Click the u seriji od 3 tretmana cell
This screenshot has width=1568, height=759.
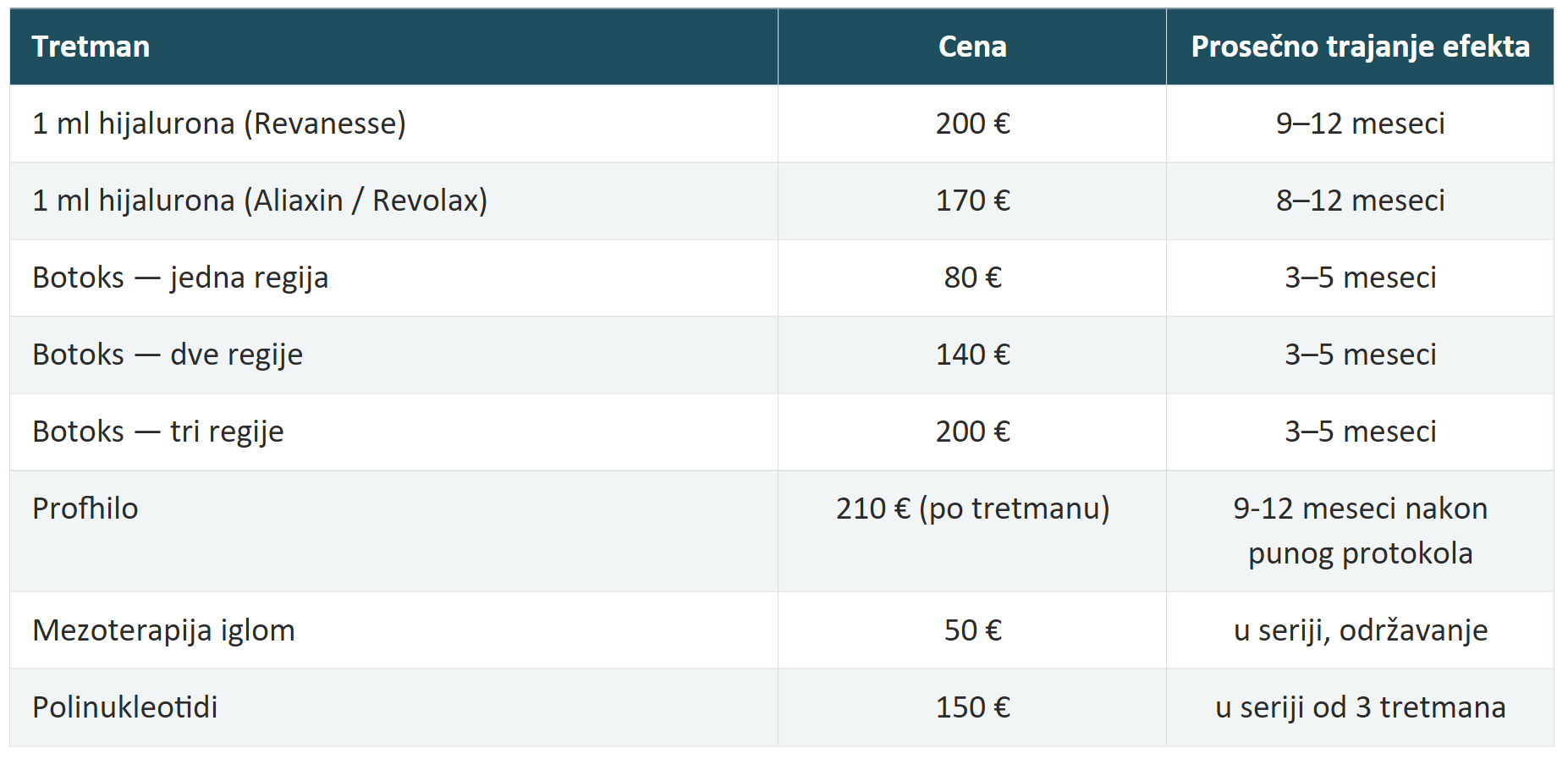click(x=1360, y=707)
